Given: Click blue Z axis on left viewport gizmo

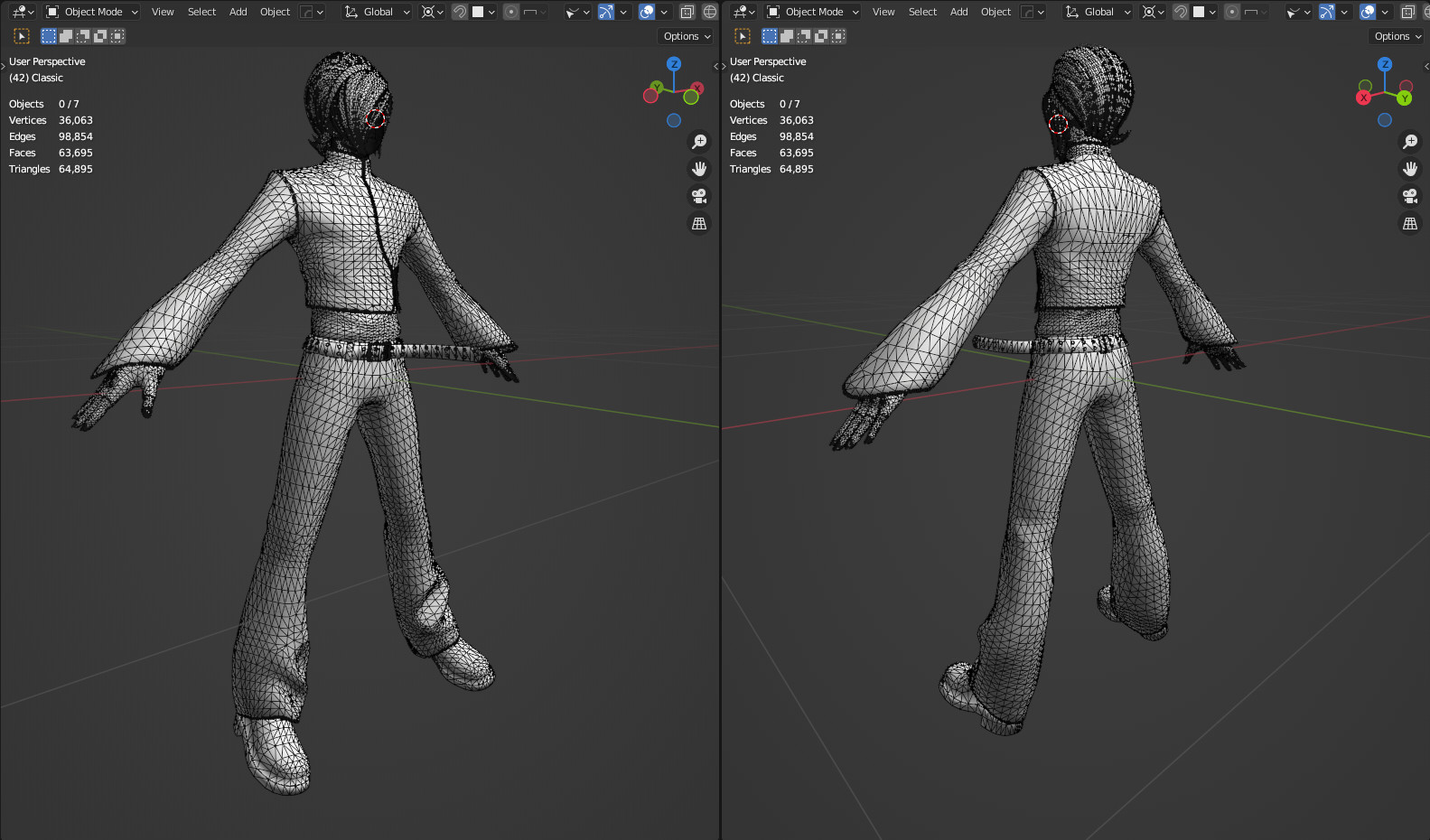Looking at the screenshot, I should click(674, 64).
